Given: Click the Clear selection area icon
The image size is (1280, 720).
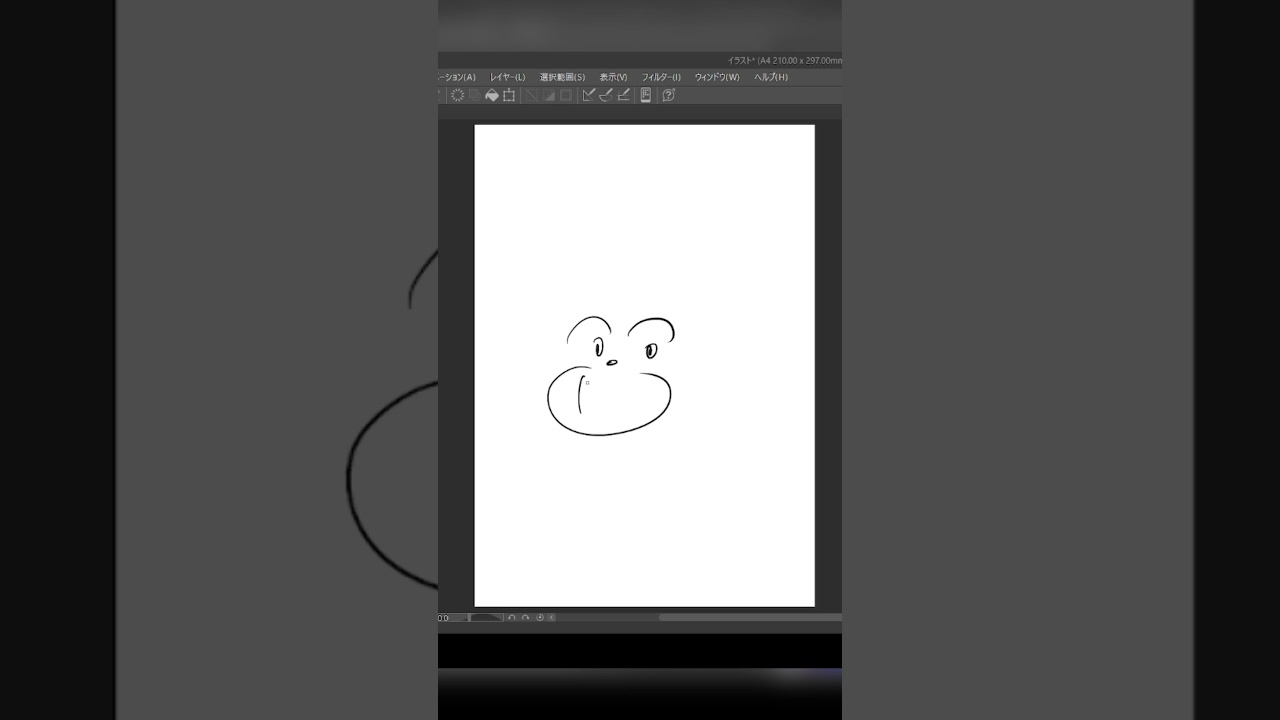Looking at the screenshot, I should pos(457,95).
